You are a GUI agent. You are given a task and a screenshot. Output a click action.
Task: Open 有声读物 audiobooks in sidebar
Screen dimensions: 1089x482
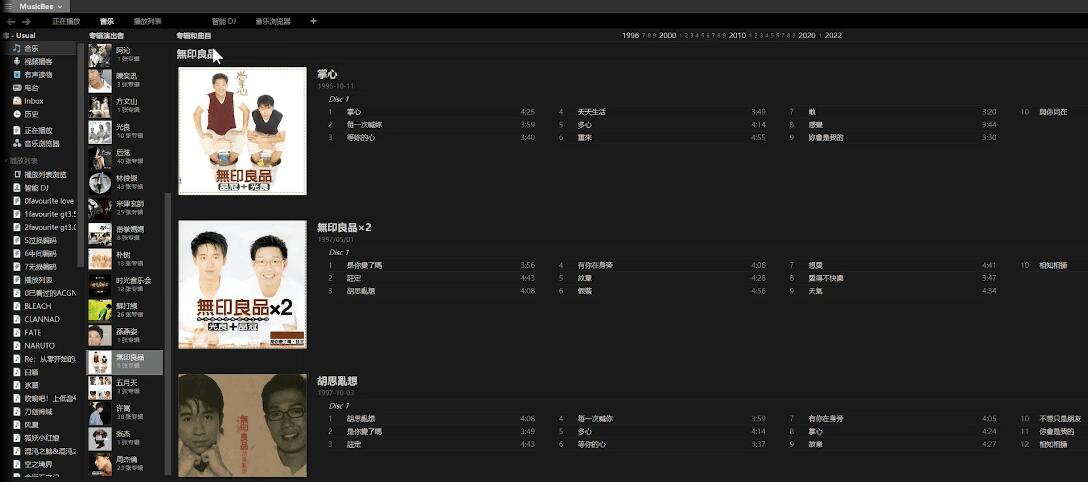point(39,75)
